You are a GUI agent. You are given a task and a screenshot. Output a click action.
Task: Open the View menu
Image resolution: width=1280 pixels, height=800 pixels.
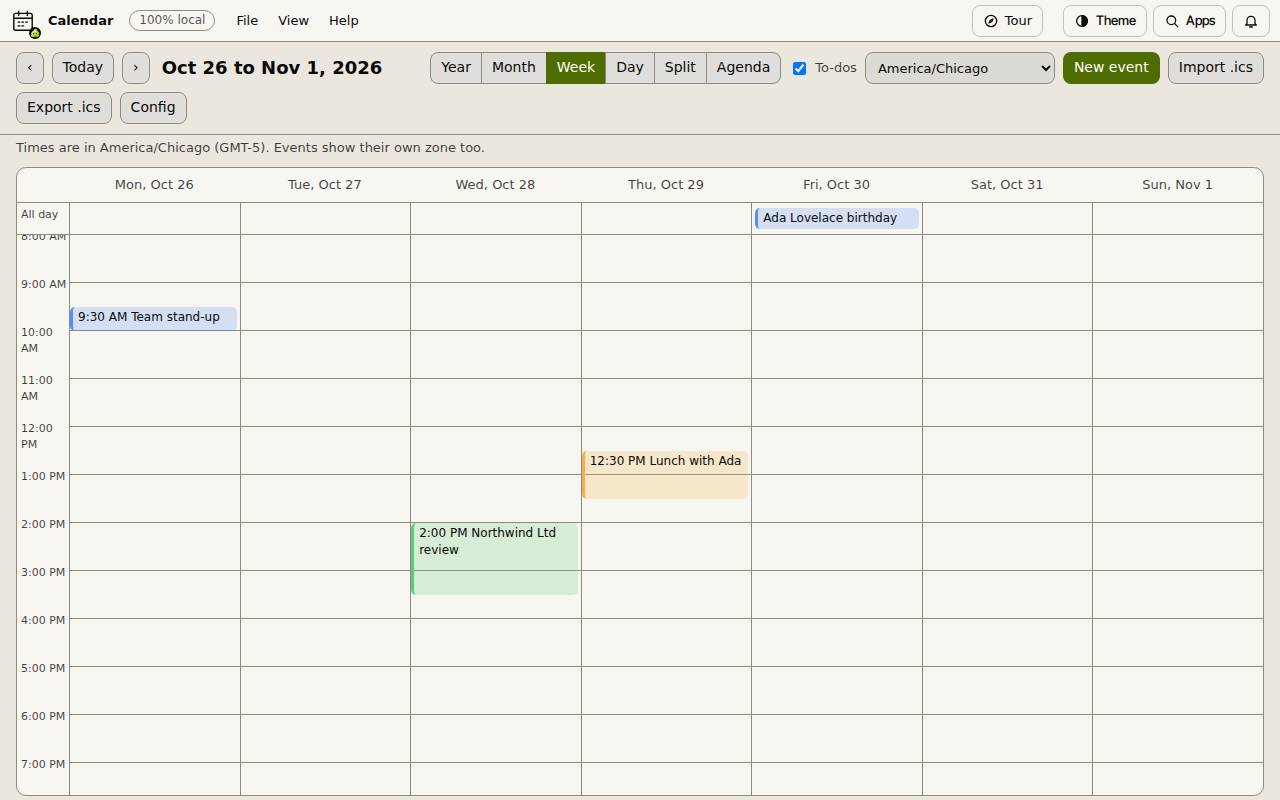(x=293, y=20)
